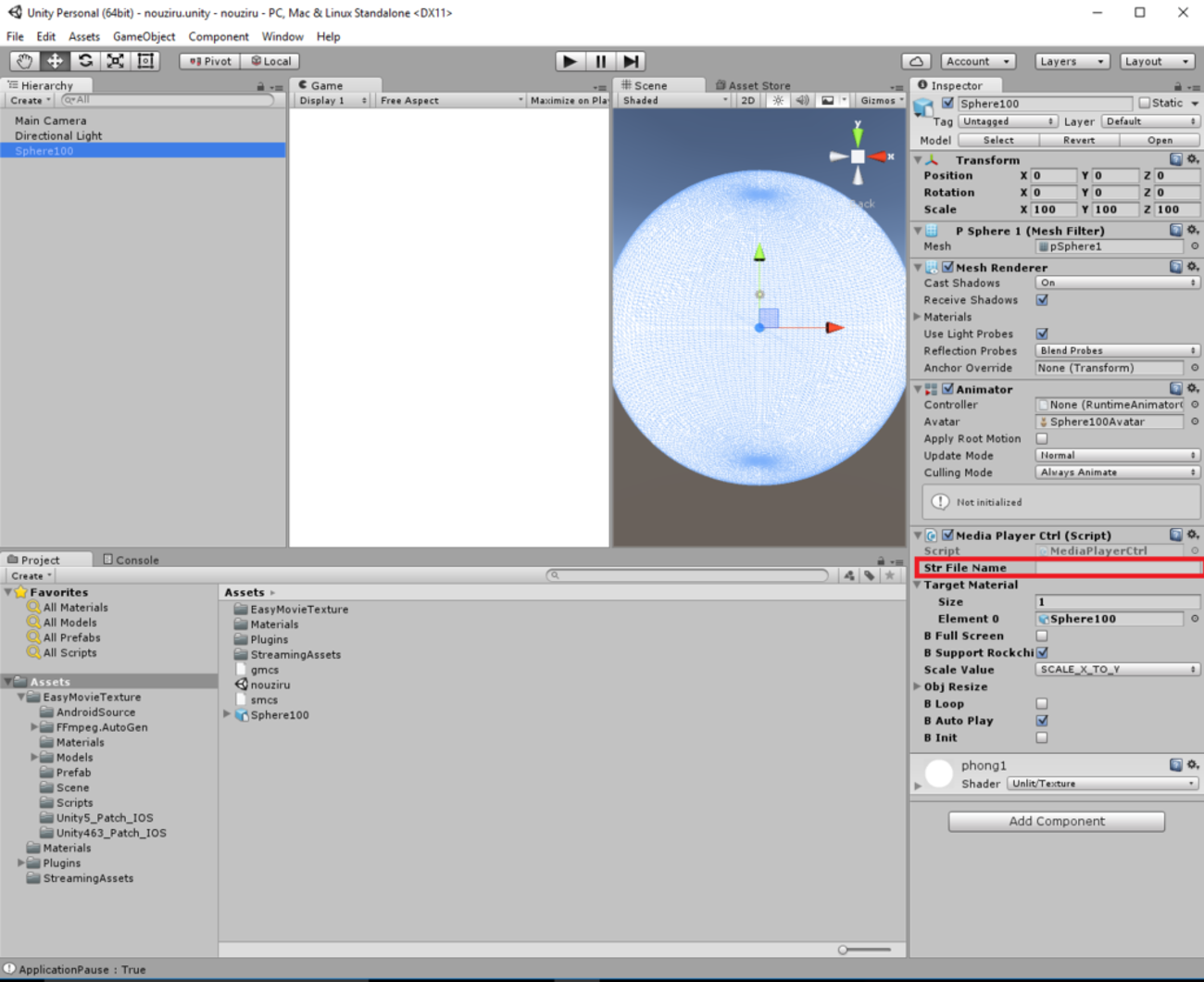Select the Rect transform tool
The width and height of the screenshot is (1204, 982).
[145, 61]
